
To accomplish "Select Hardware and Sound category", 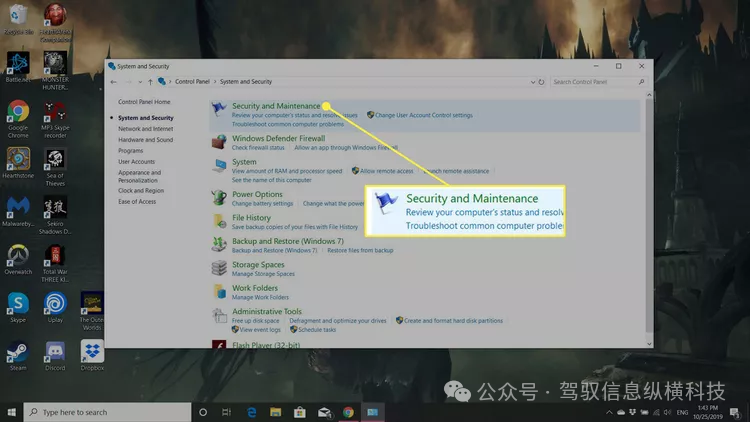I will (145, 140).
